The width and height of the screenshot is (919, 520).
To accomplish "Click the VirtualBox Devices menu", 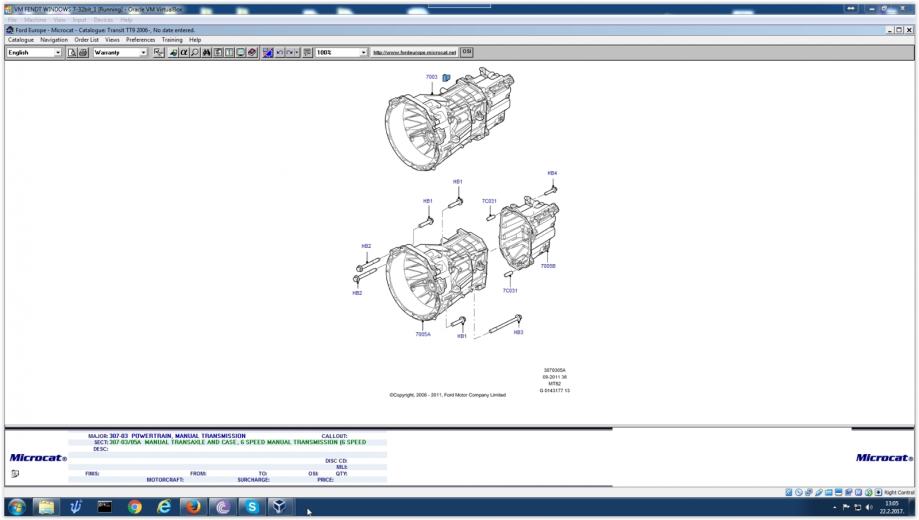I will click(x=103, y=20).
